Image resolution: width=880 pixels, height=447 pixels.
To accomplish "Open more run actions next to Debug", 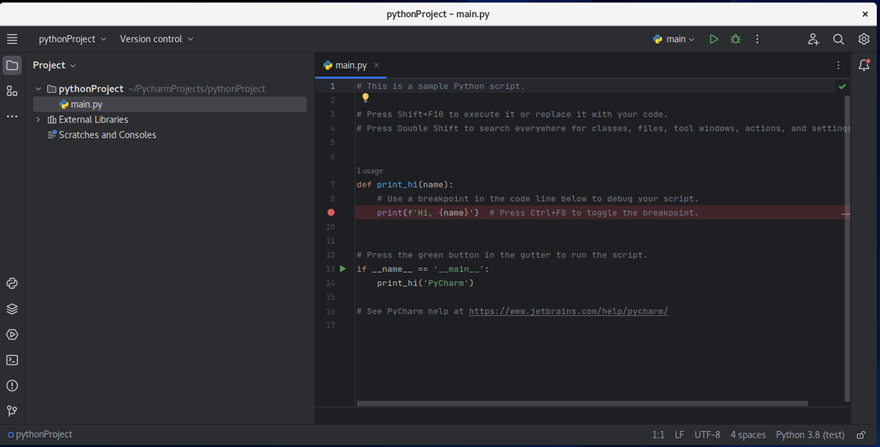I will (x=757, y=39).
